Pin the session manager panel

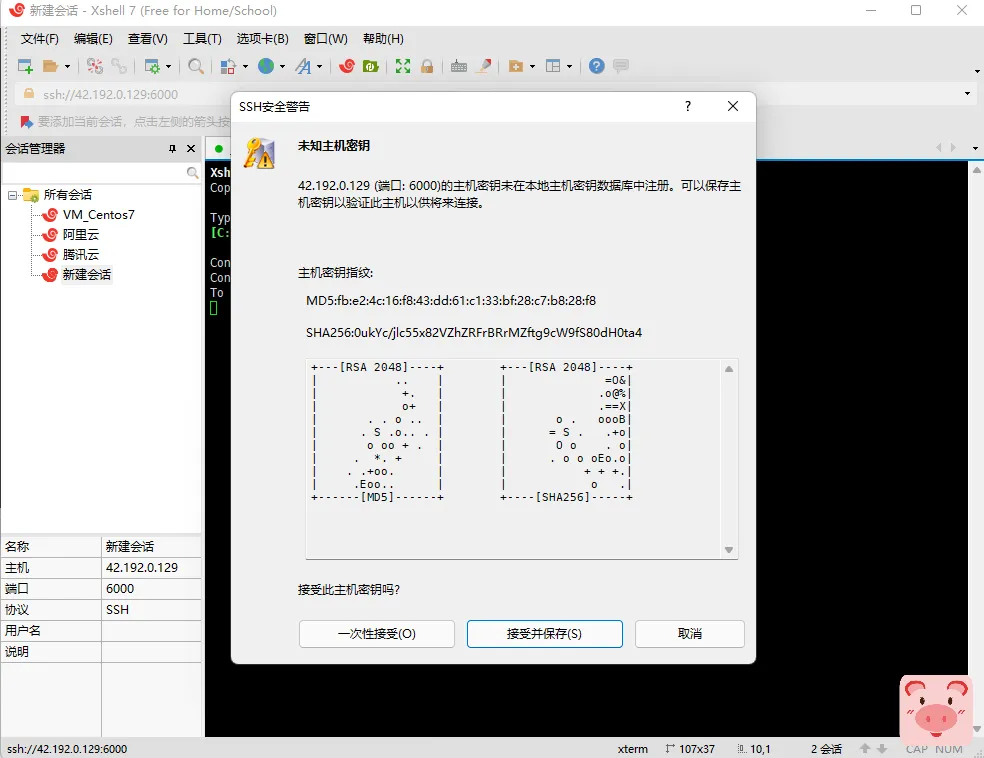tap(173, 149)
